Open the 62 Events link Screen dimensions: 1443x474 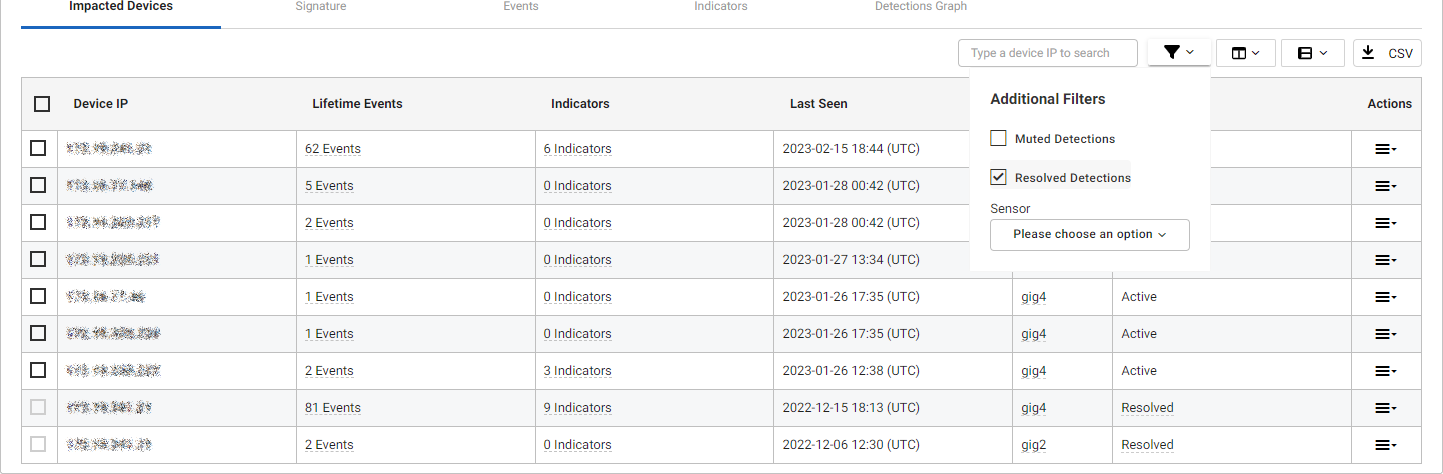(333, 149)
